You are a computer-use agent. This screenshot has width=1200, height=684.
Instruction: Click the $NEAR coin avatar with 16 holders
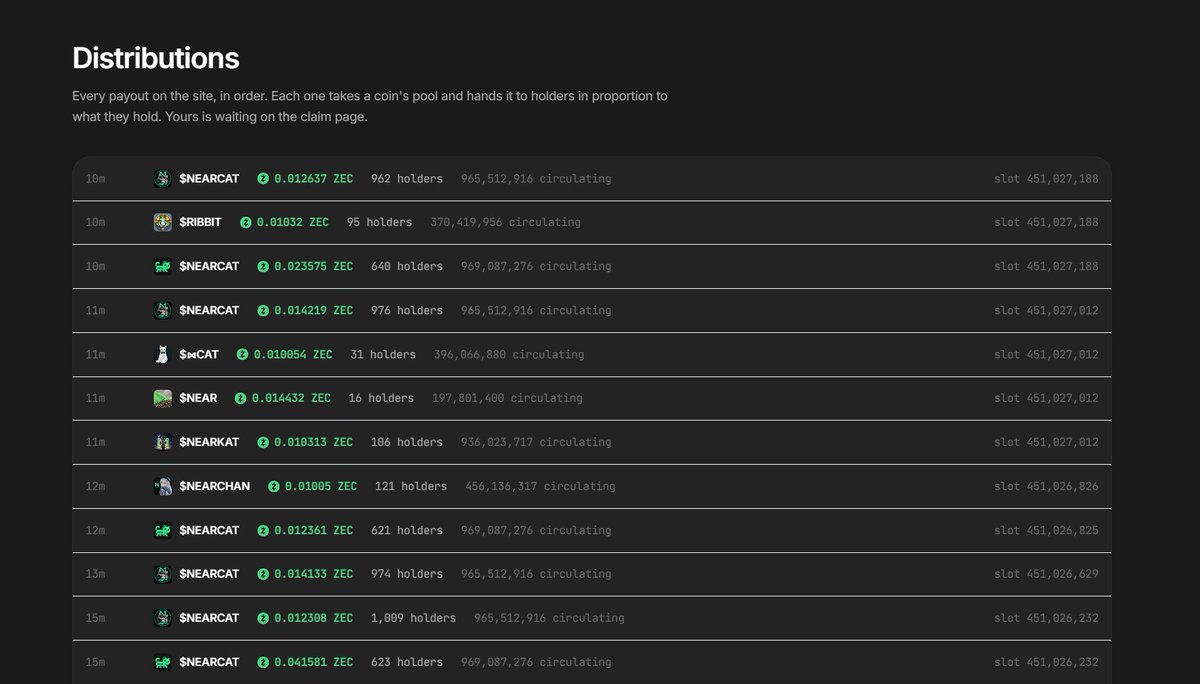163,398
